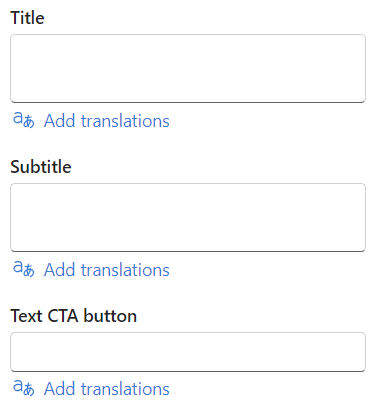Focus the Title text area
This screenshot has height=405, width=374.
pos(188,68)
